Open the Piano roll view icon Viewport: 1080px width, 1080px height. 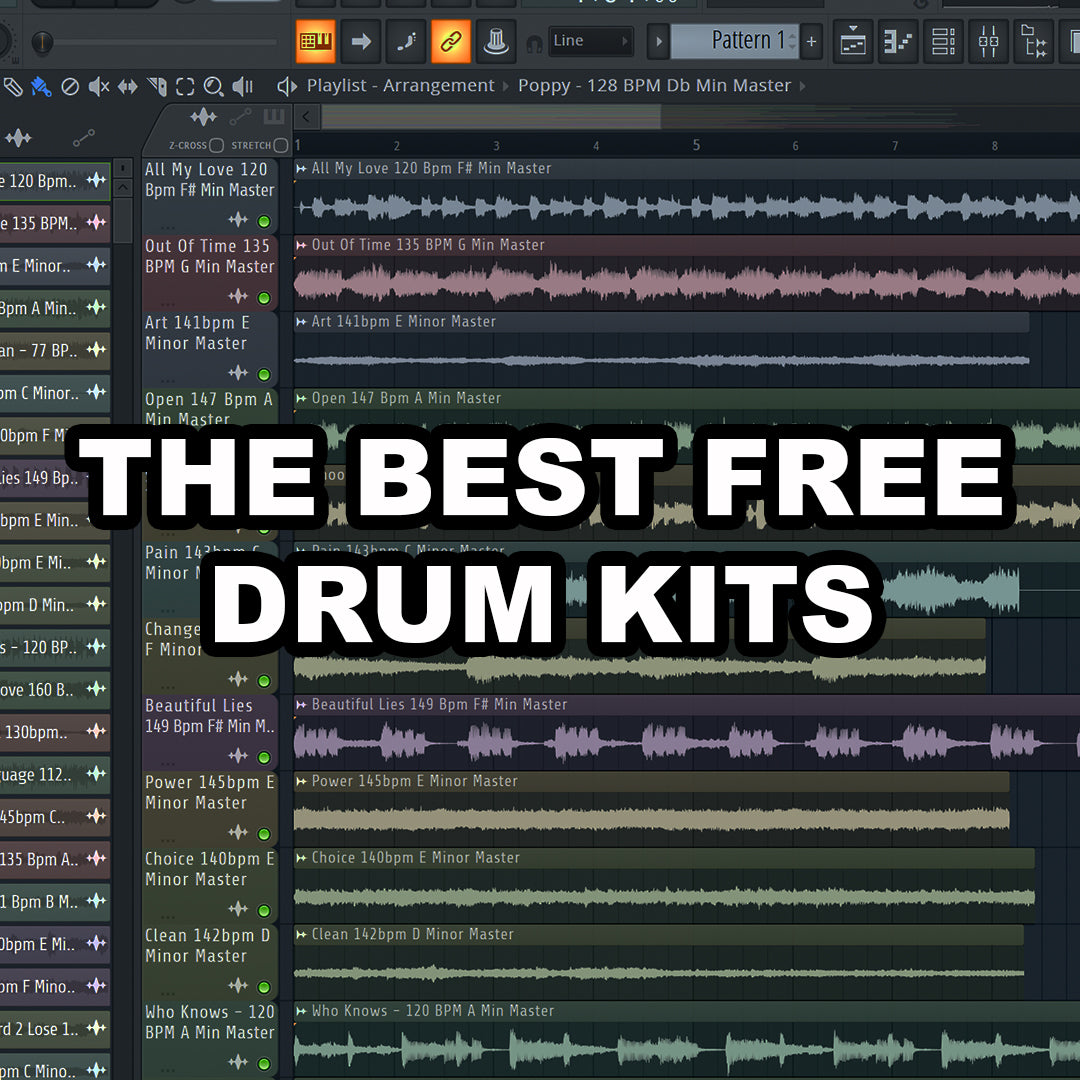897,41
